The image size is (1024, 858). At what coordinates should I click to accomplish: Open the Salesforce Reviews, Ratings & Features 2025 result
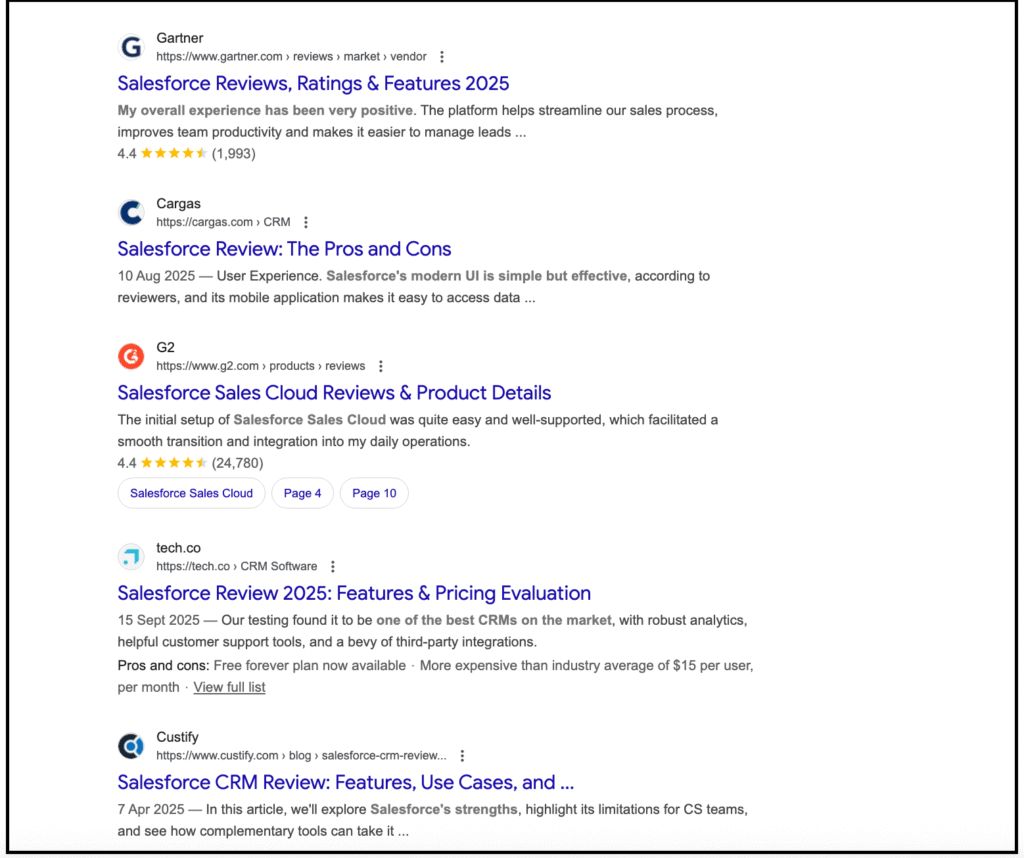coord(313,83)
